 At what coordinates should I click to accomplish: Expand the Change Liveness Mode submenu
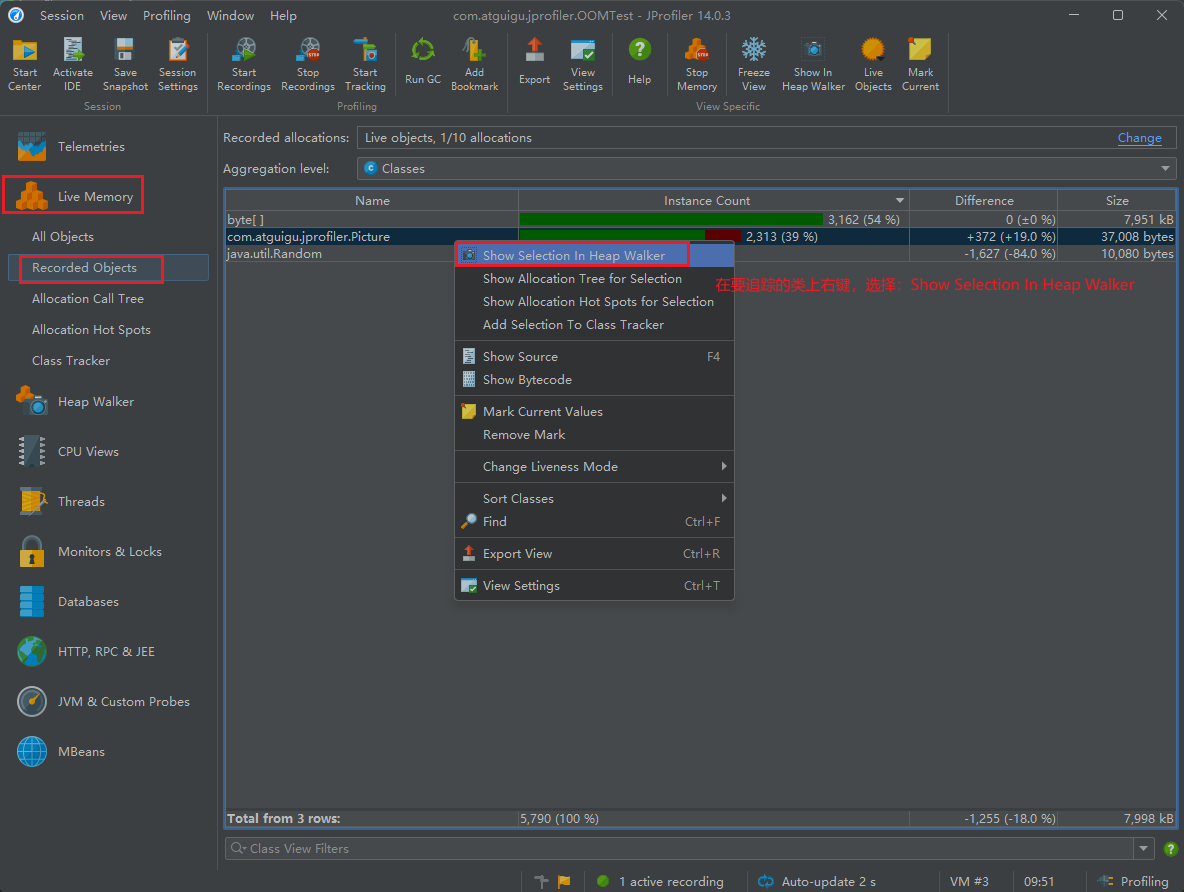[x=594, y=467]
